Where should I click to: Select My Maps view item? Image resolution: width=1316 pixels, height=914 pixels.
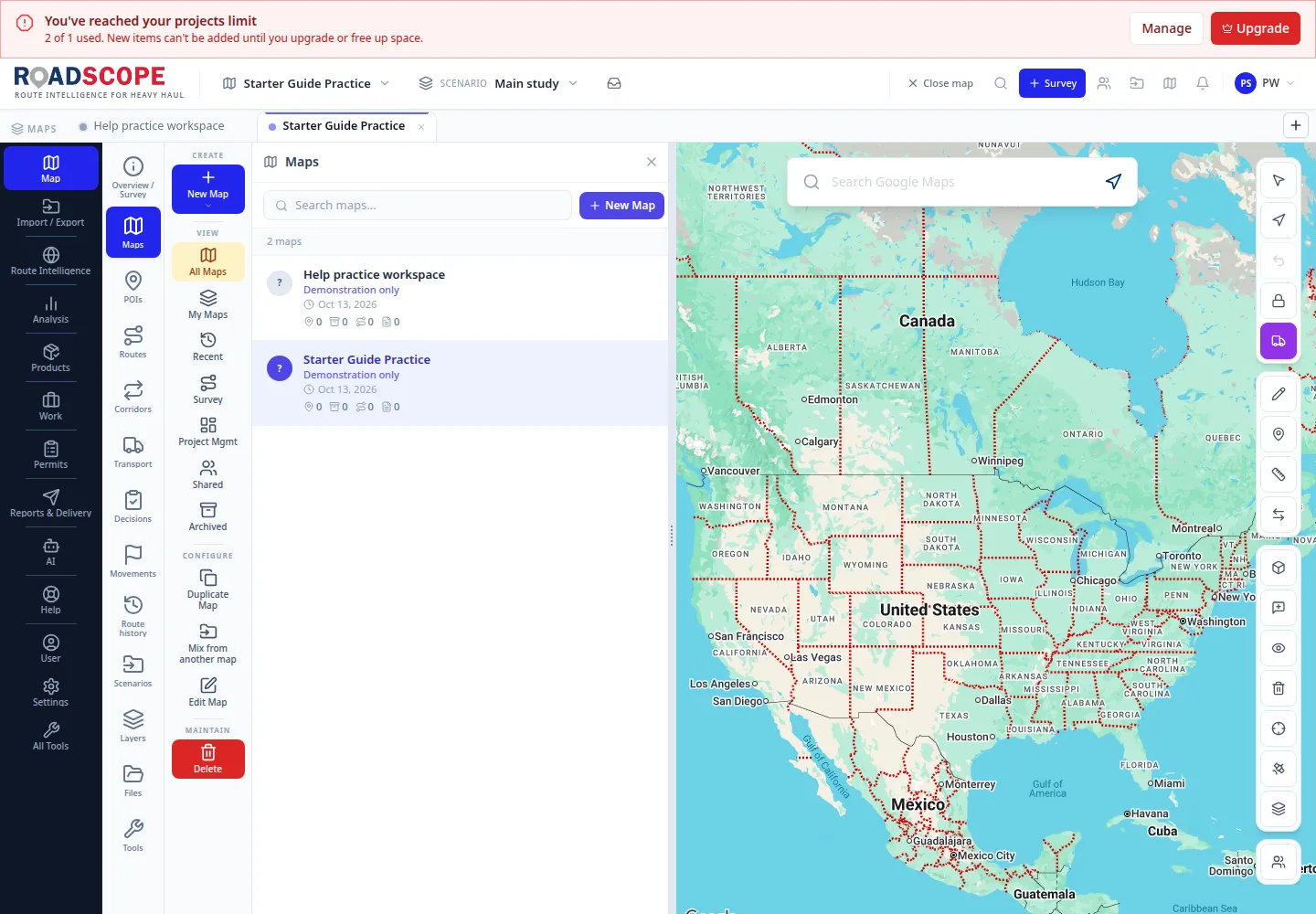(208, 304)
